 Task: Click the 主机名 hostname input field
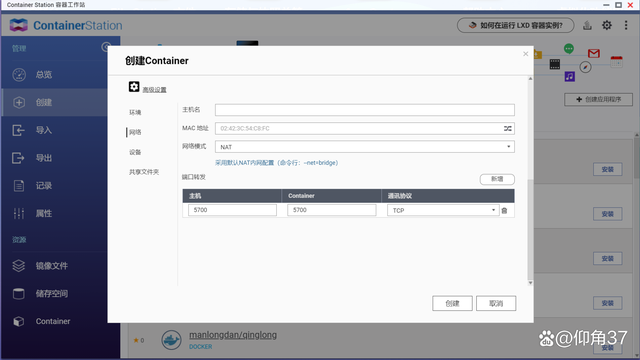tap(364, 110)
